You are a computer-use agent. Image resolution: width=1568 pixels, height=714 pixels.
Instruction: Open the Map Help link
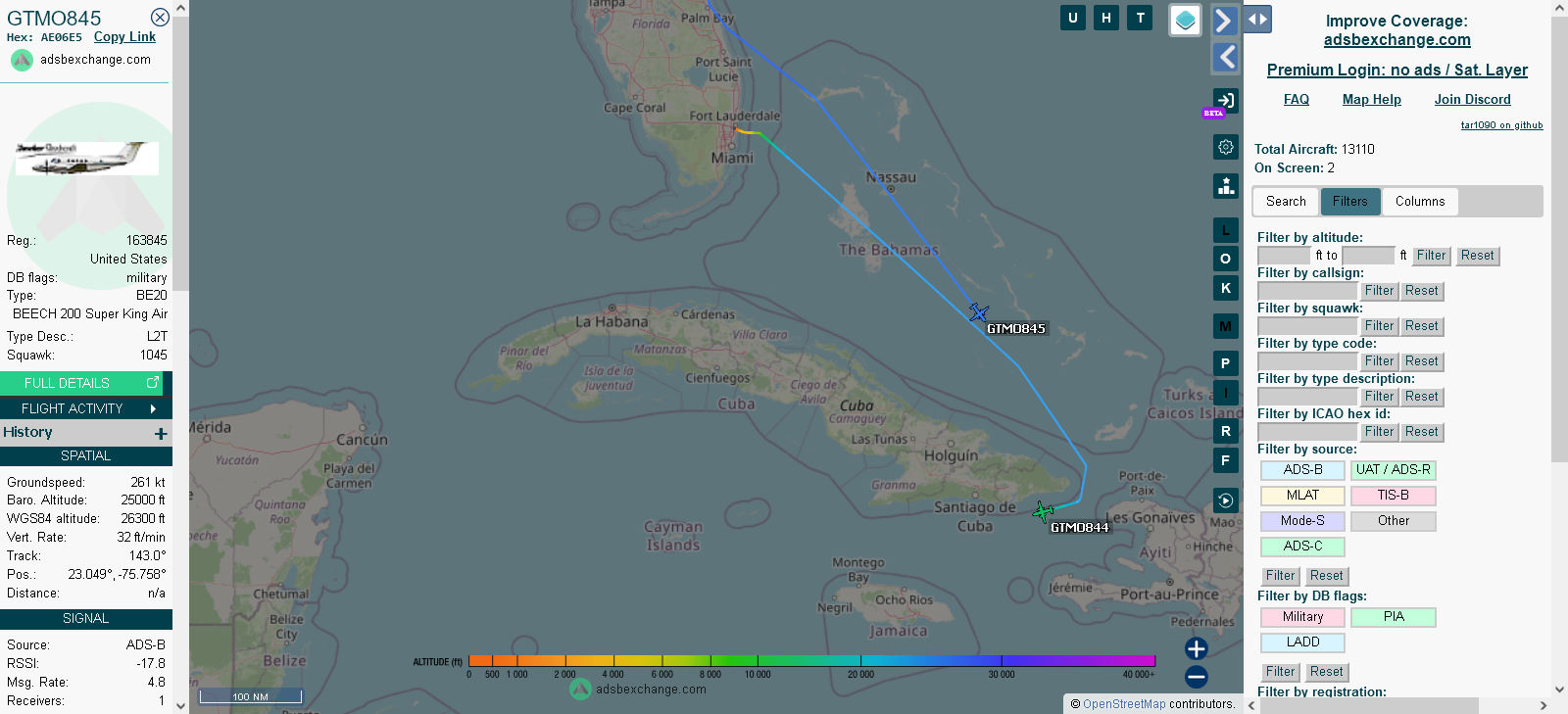(1372, 100)
